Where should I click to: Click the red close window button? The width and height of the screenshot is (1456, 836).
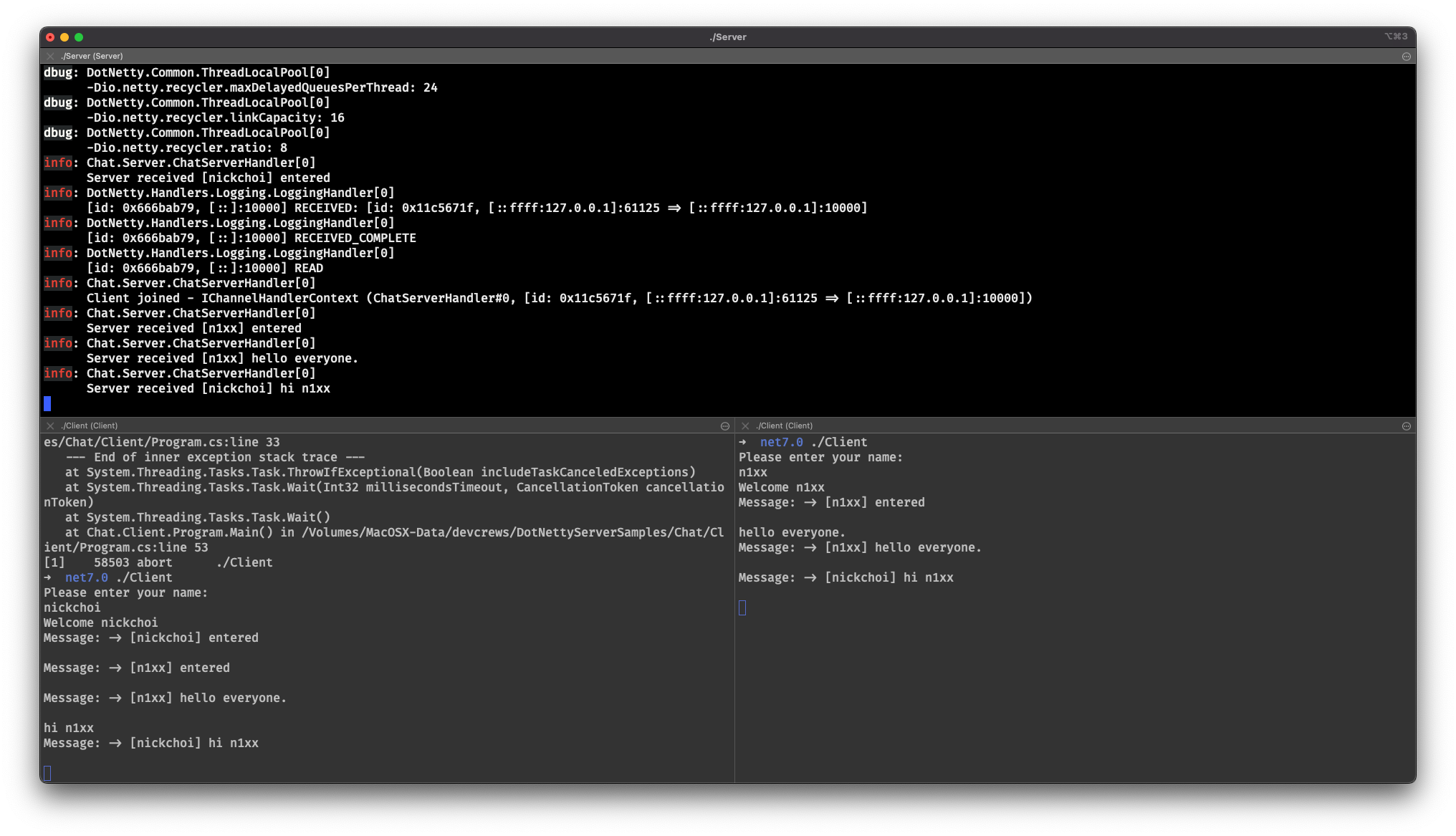pyautogui.click(x=50, y=37)
